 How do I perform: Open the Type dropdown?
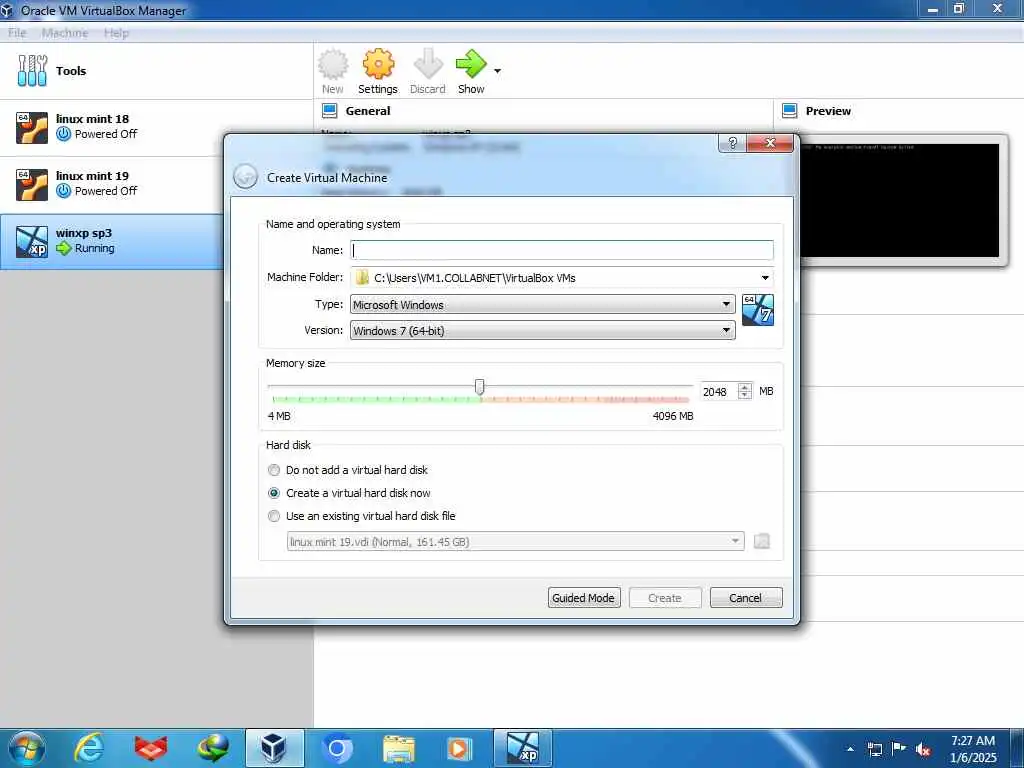[542, 304]
